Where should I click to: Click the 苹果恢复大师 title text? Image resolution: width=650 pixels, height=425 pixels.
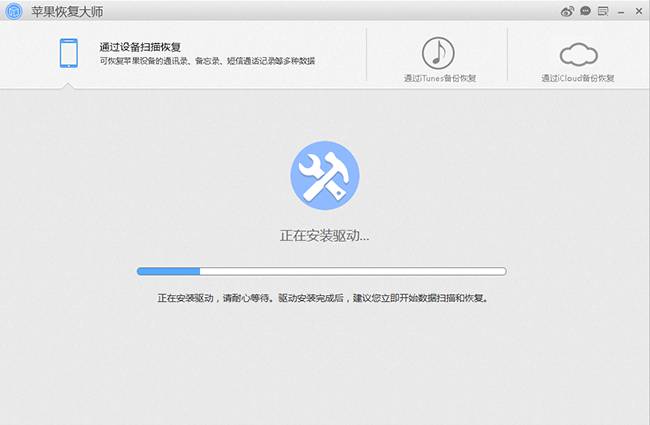tap(67, 12)
